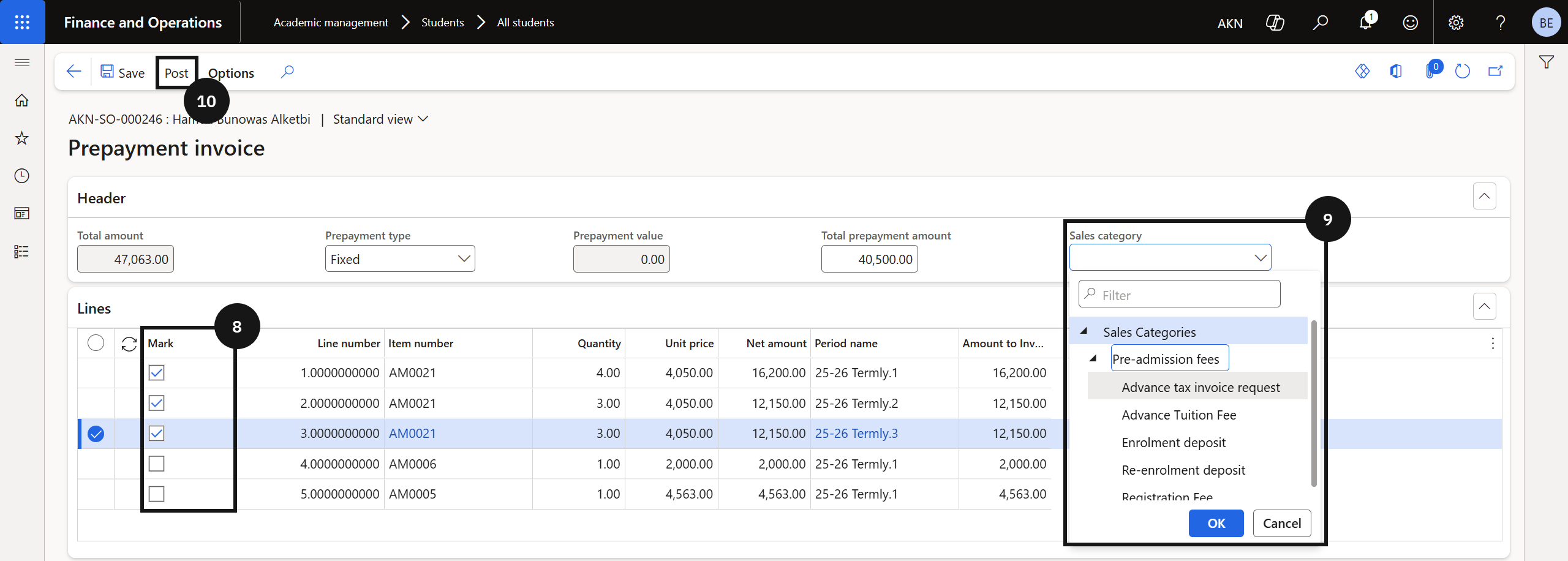1568x561 pixels.
Task: Open the Standard view selector
Action: [x=380, y=119]
